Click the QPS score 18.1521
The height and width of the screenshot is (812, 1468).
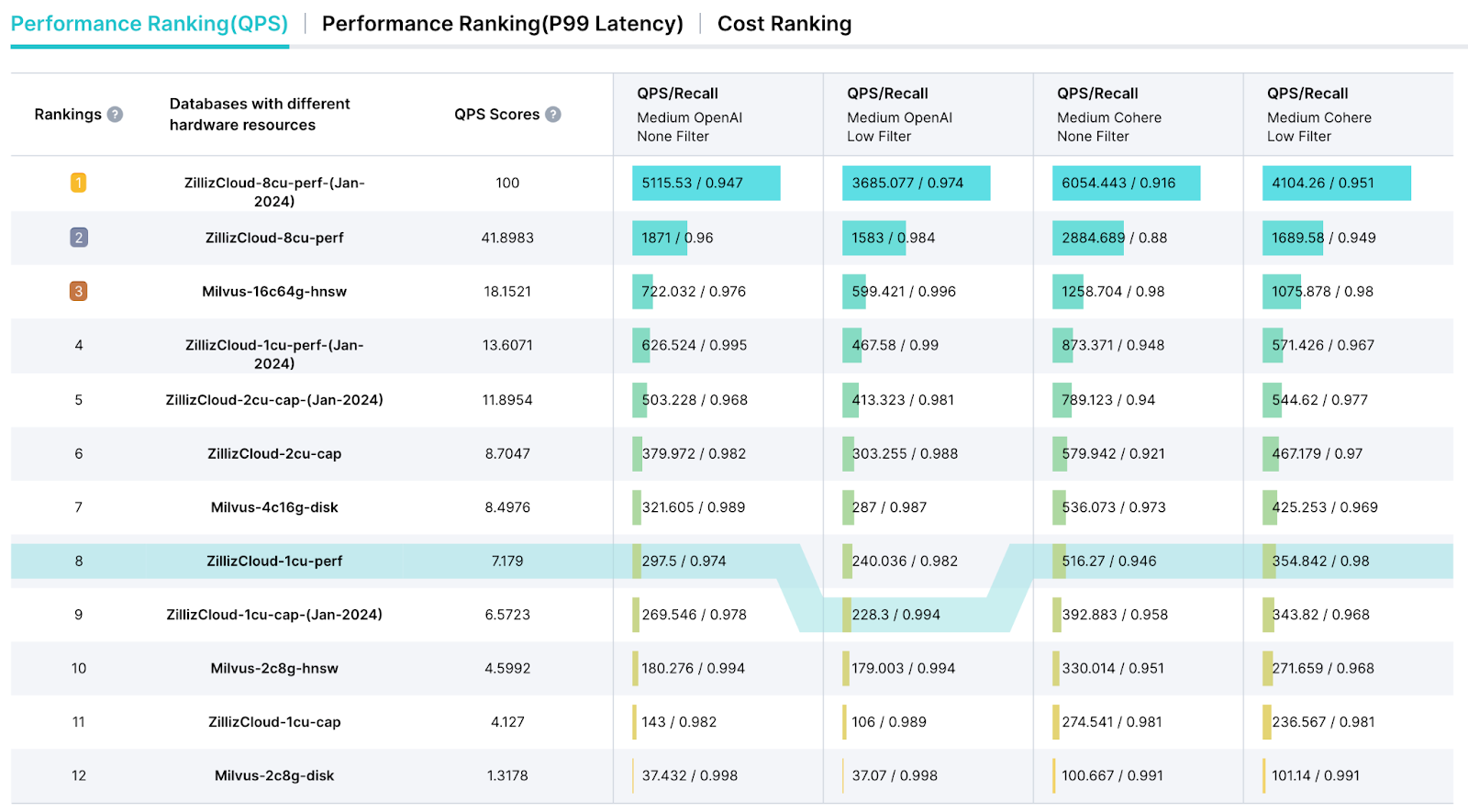(507, 292)
